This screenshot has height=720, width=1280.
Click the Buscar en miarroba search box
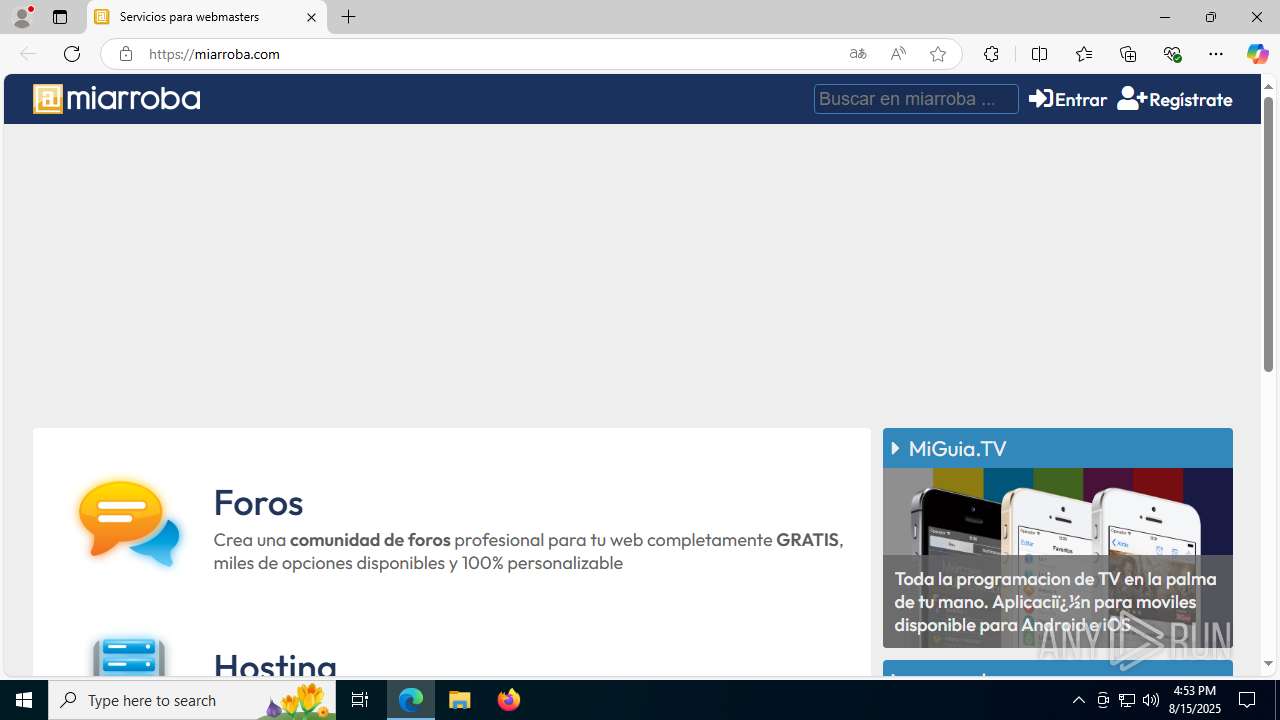[x=916, y=99]
